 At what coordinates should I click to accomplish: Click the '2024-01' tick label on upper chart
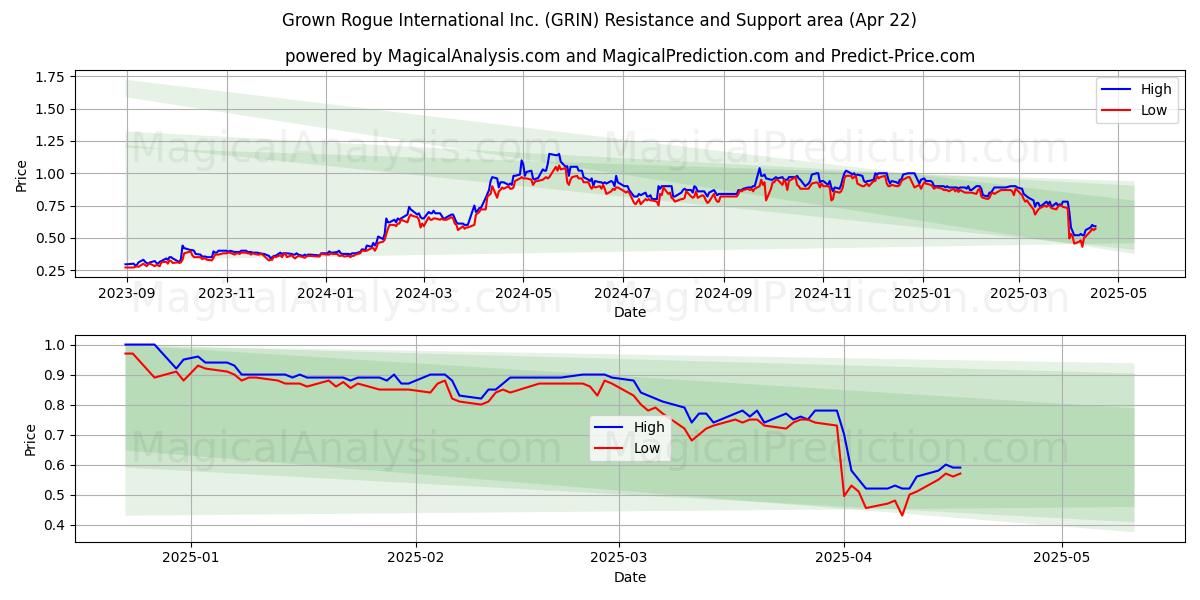(x=326, y=294)
